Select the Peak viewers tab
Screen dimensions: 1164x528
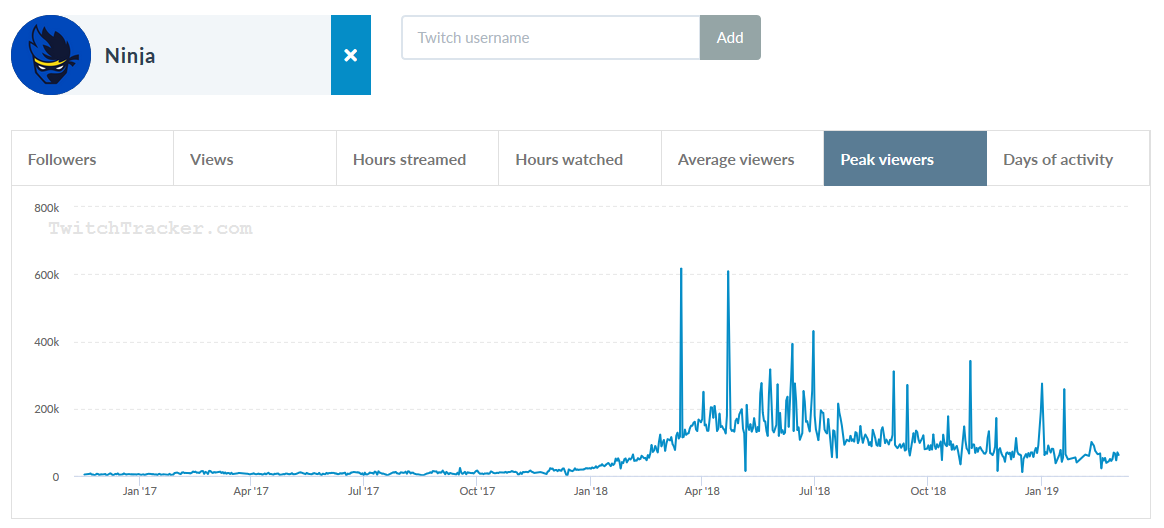pos(905,159)
